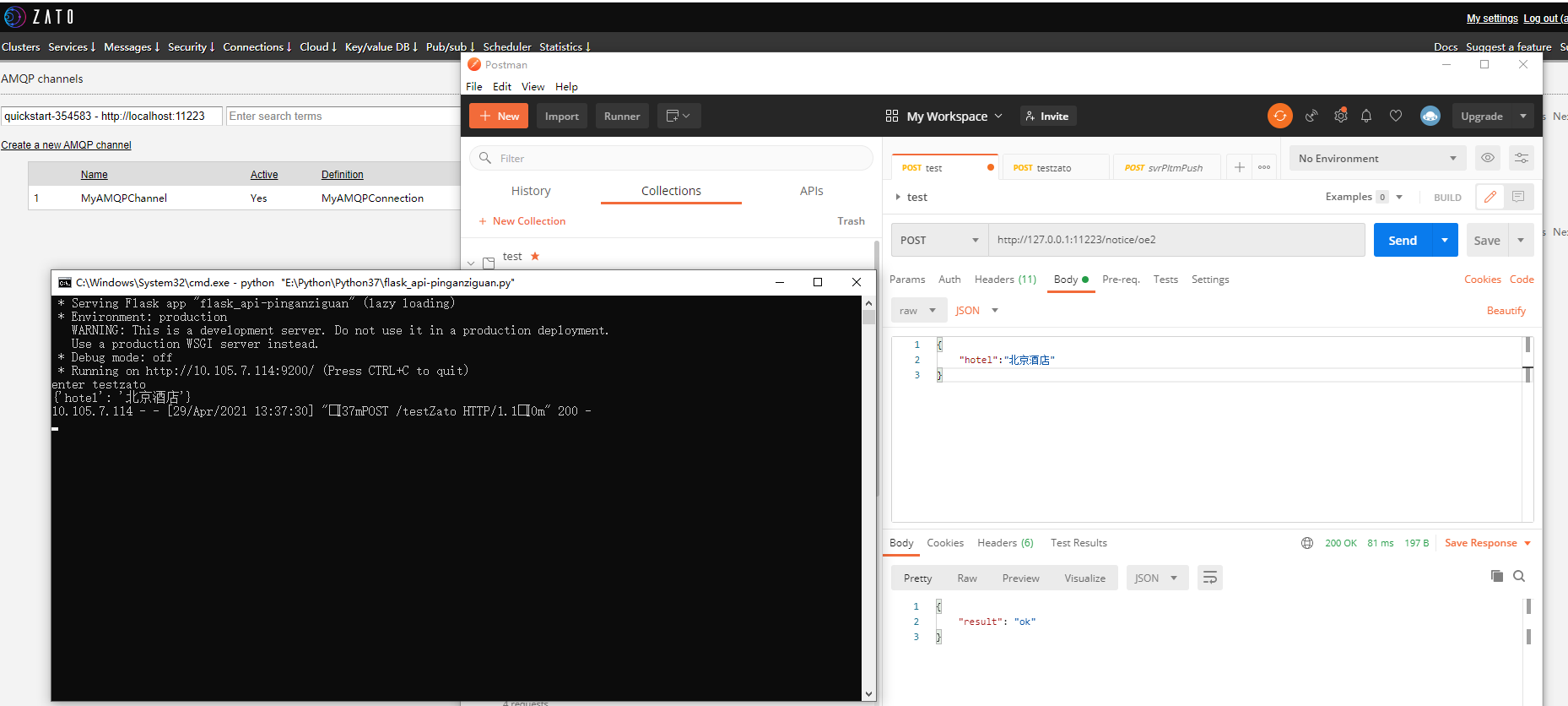Open Zato Services menu

[72, 46]
